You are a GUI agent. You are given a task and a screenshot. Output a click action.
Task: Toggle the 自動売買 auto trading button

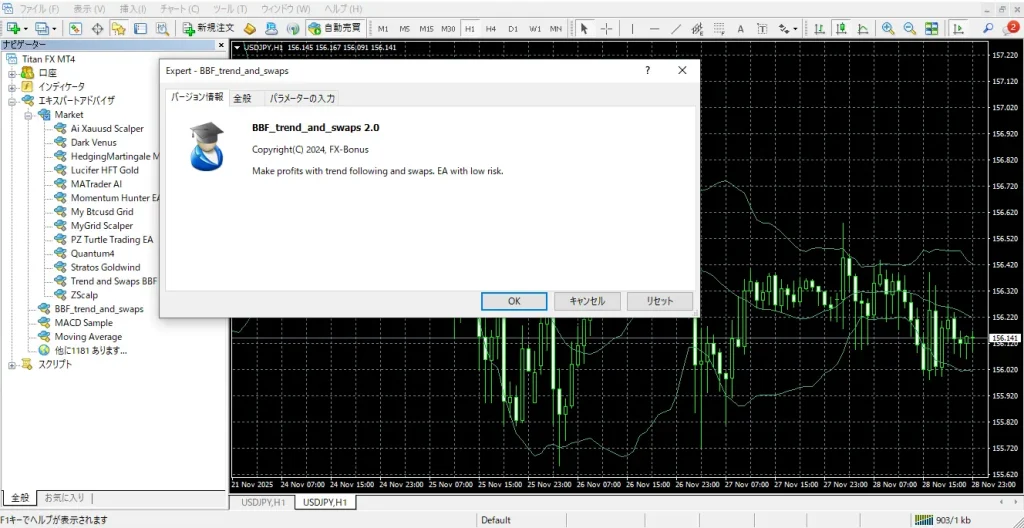pos(334,28)
